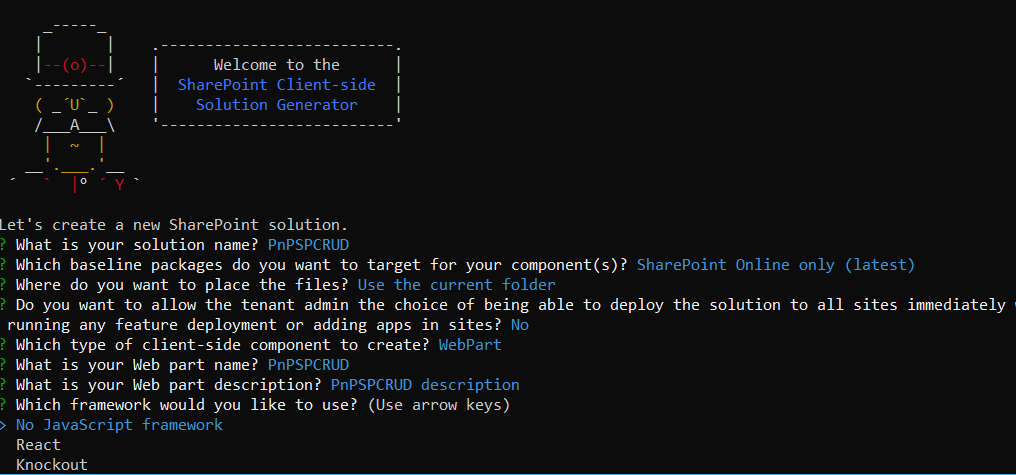Click the Web part name answer PnPSPCRUD

pos(308,365)
